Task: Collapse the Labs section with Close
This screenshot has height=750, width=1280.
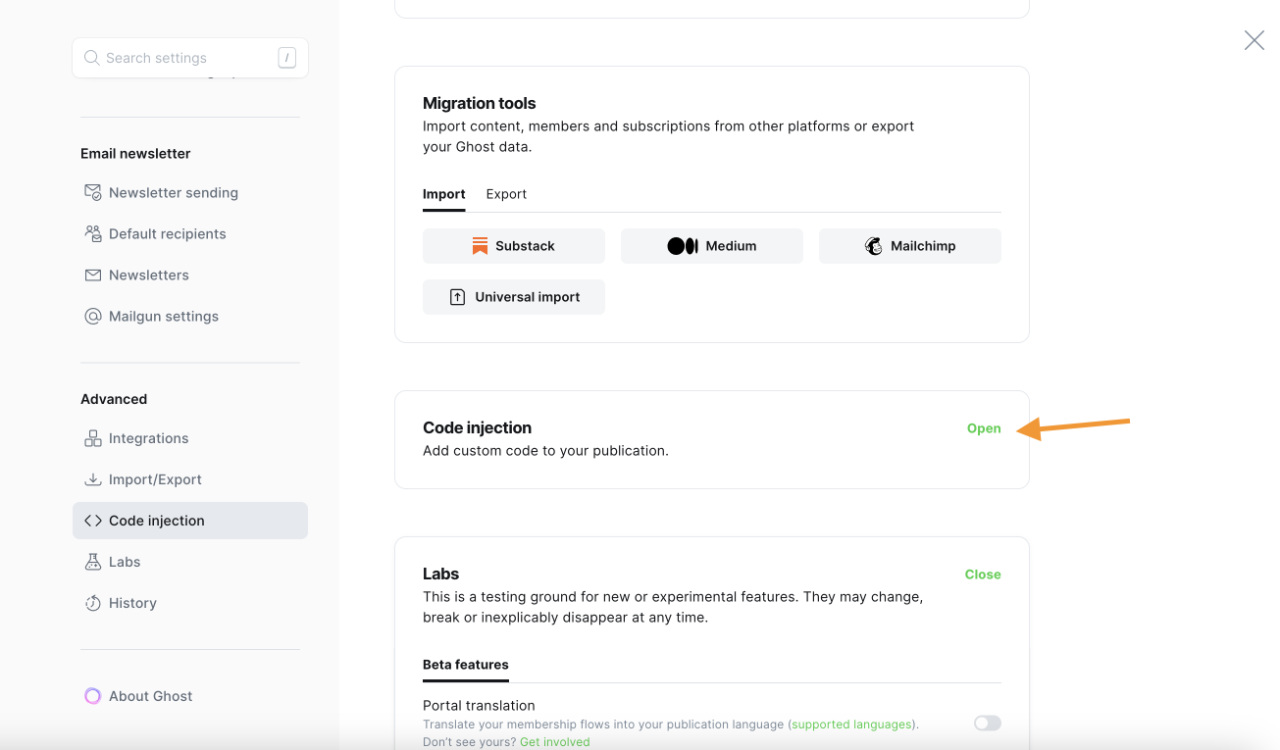Action: click(982, 574)
